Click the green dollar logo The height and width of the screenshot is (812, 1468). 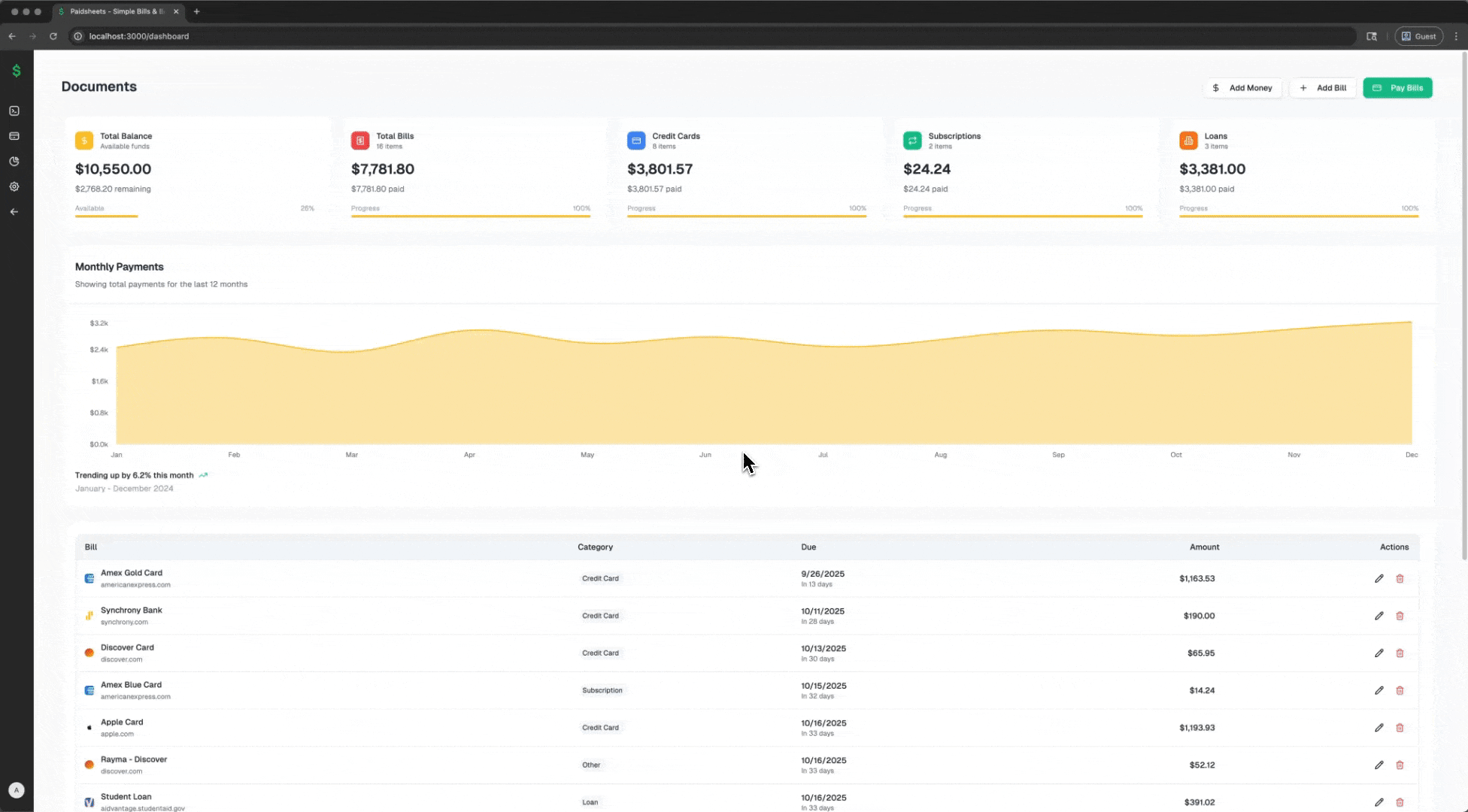[x=17, y=71]
